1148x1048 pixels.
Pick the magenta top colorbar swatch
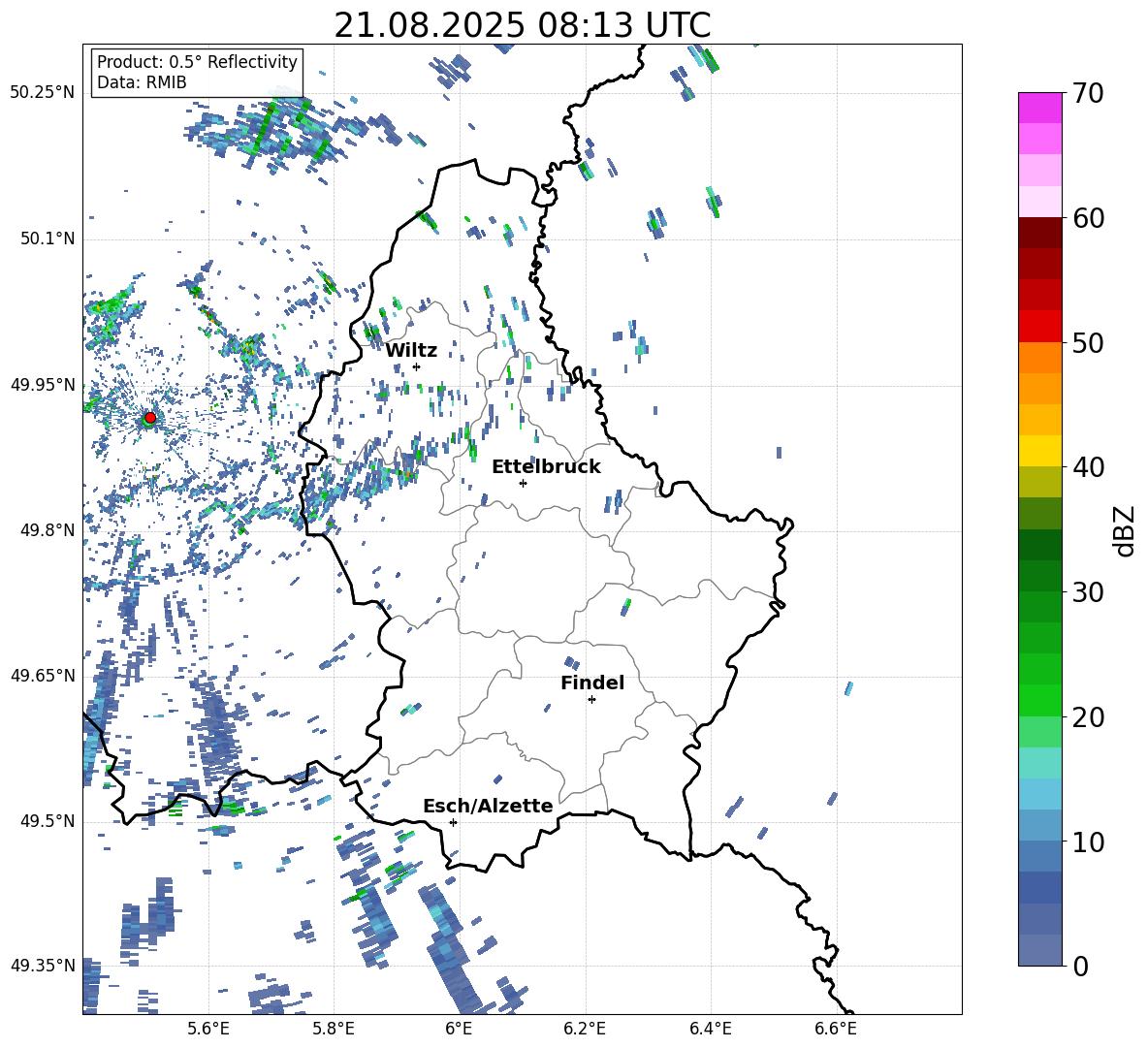pos(1039,108)
